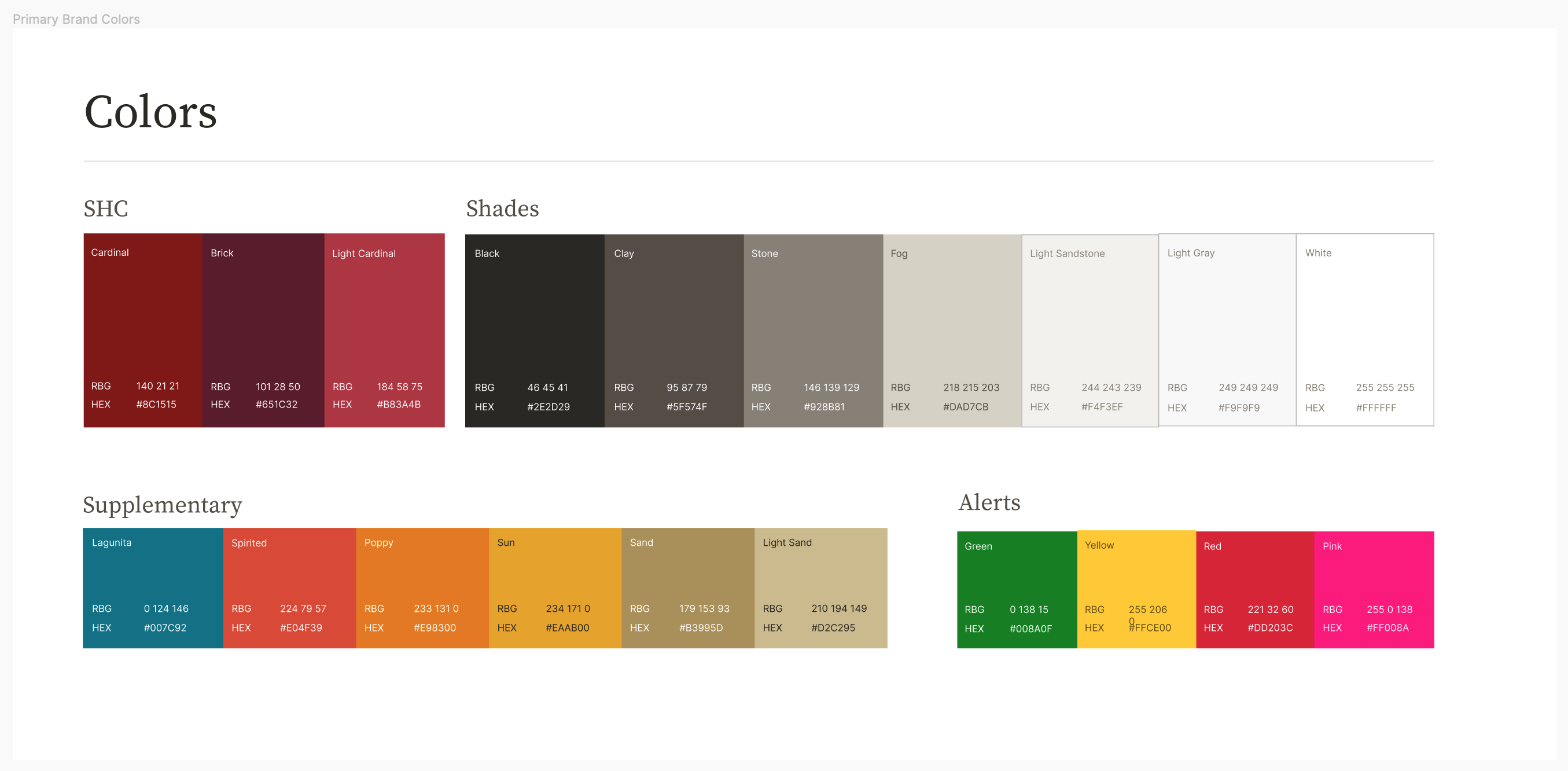Click the #E98300 hex value
Viewport: 1568px width, 771px height.
click(435, 628)
